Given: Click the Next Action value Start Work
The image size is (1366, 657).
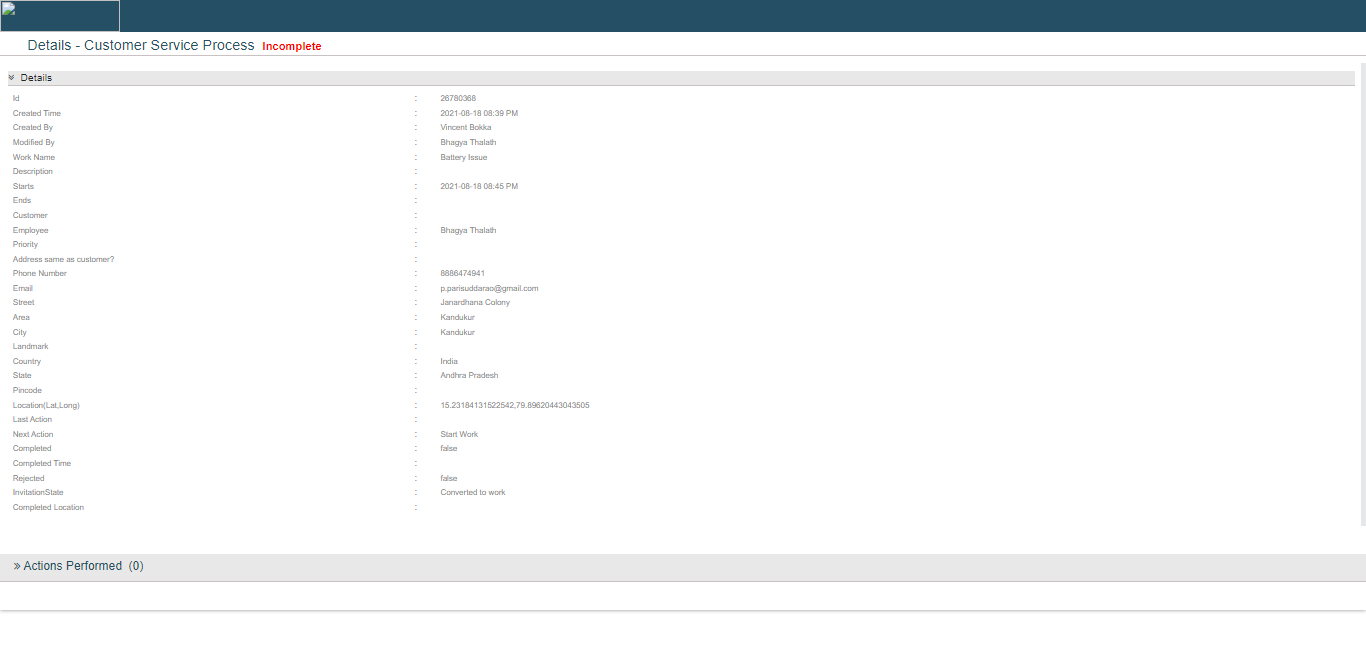Looking at the screenshot, I should click(459, 434).
